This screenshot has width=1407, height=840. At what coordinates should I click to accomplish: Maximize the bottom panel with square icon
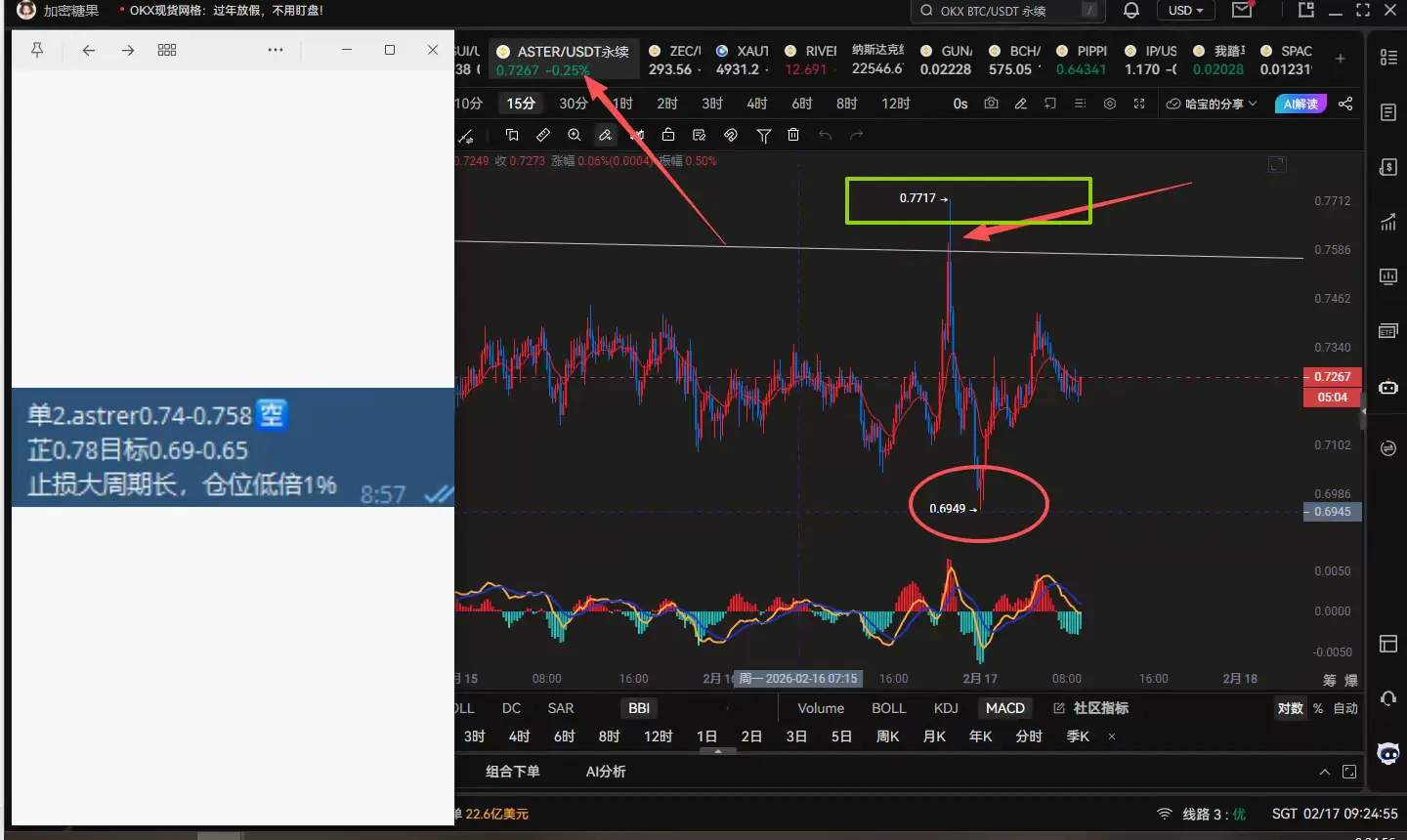pos(1349,772)
